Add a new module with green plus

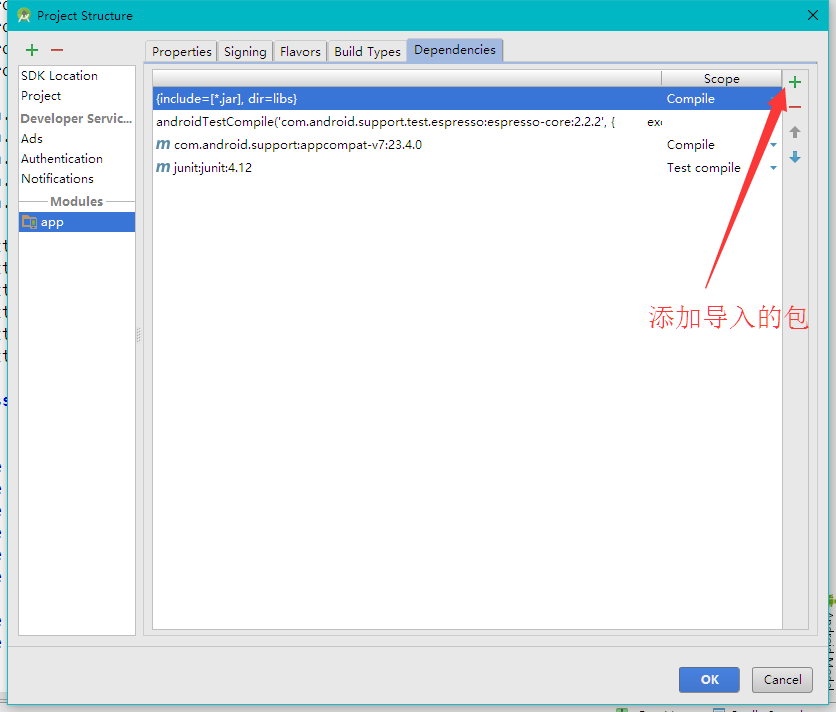(x=32, y=50)
